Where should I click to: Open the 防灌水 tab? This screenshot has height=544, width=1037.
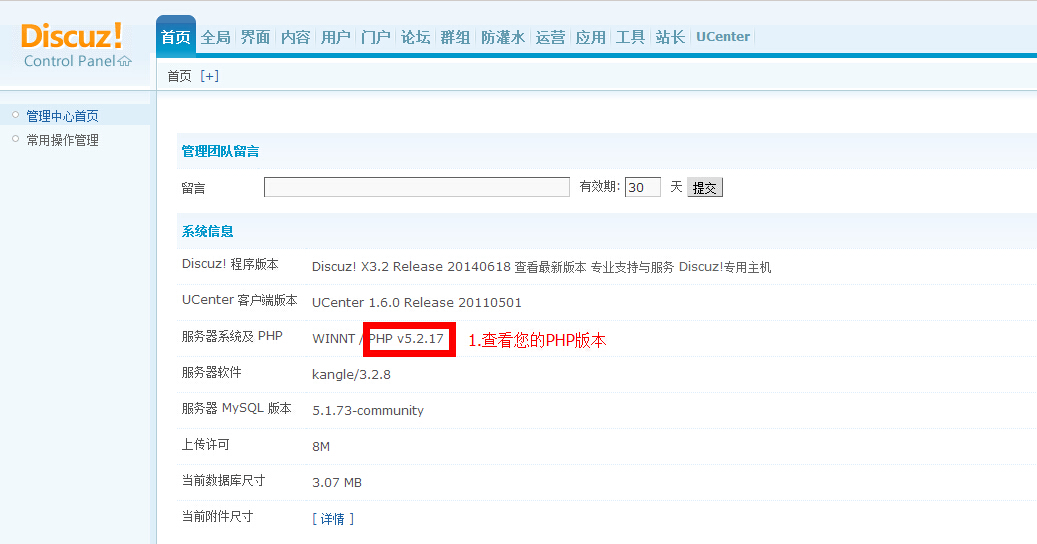pyautogui.click(x=503, y=37)
